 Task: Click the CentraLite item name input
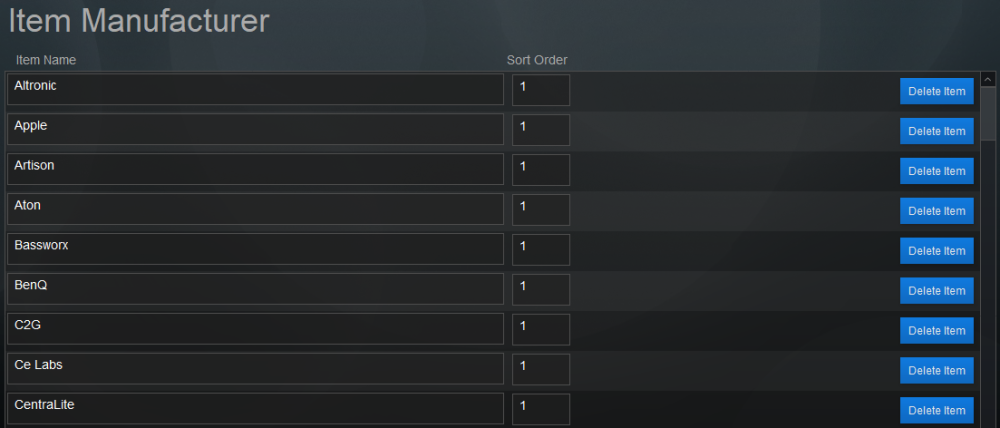pos(255,408)
